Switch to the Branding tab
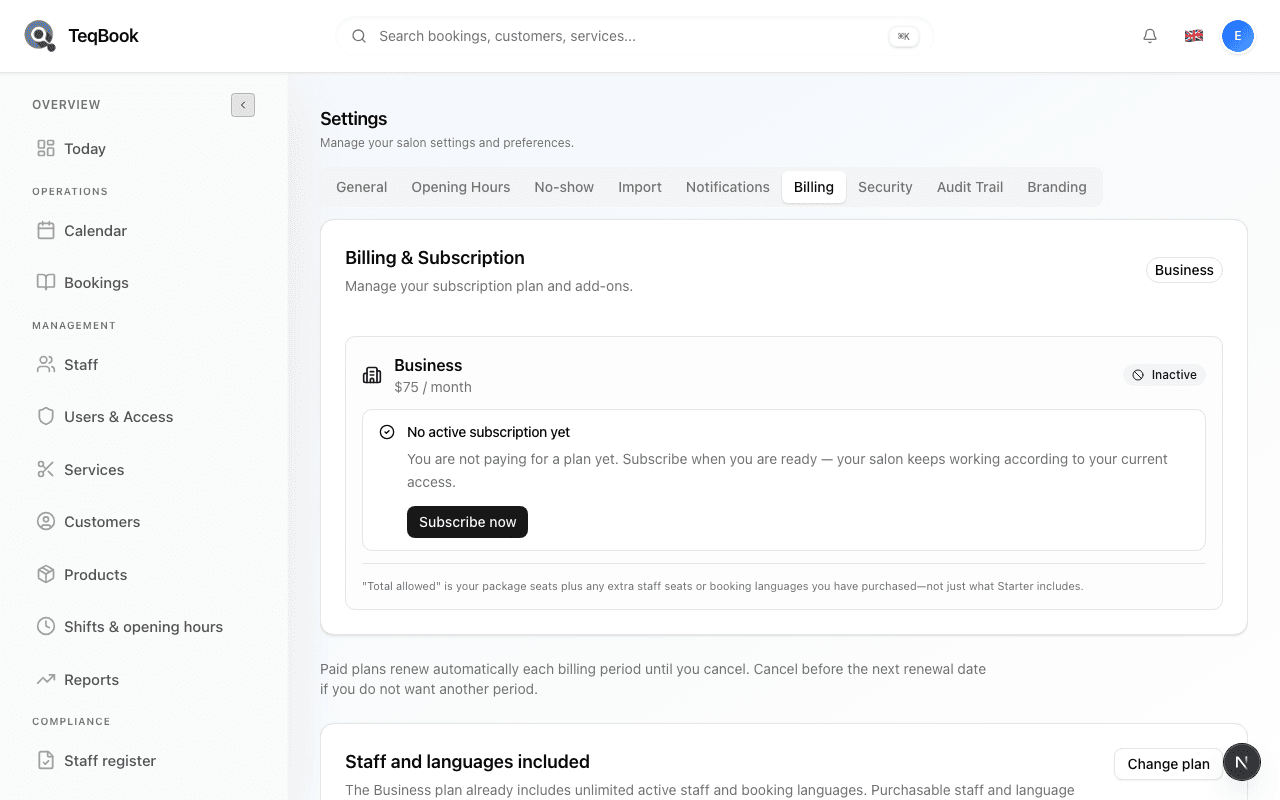This screenshot has height=800, width=1280. pyautogui.click(x=1057, y=187)
